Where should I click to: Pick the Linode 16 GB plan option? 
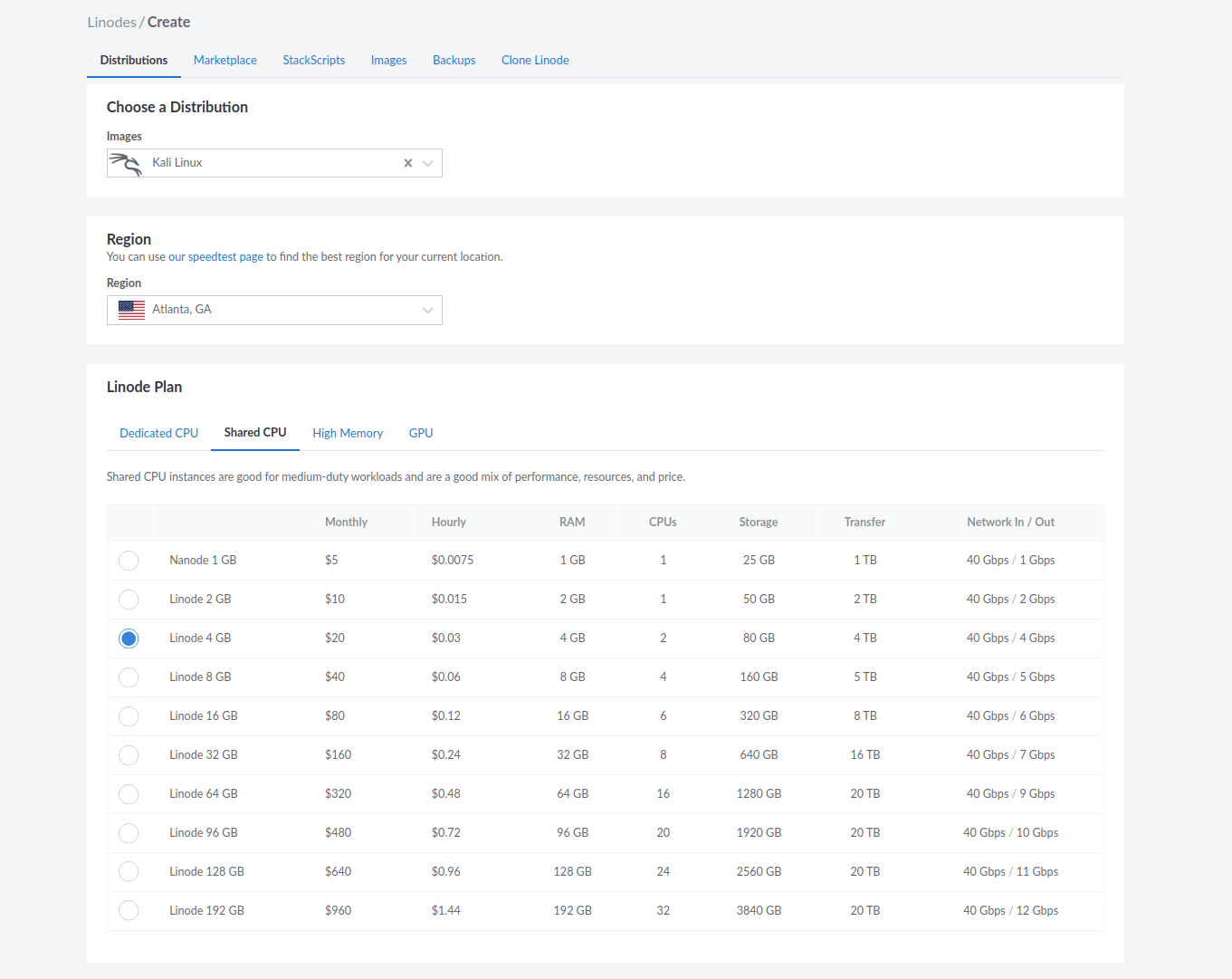click(x=129, y=716)
